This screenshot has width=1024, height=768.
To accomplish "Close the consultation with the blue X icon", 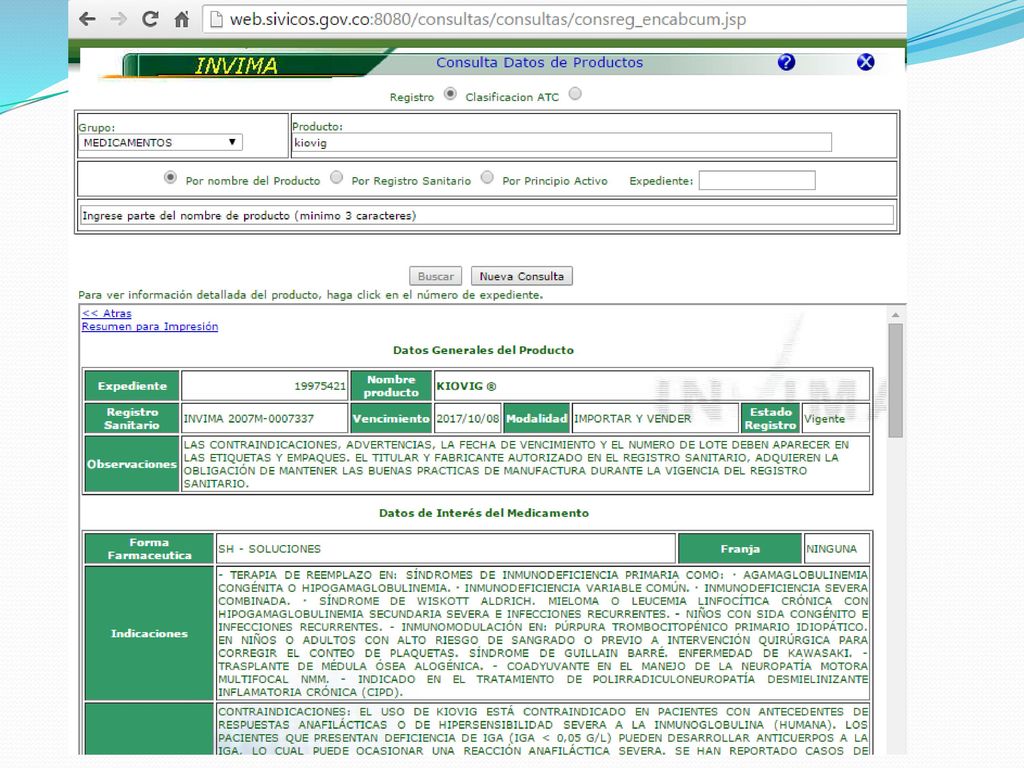I will (865, 62).
